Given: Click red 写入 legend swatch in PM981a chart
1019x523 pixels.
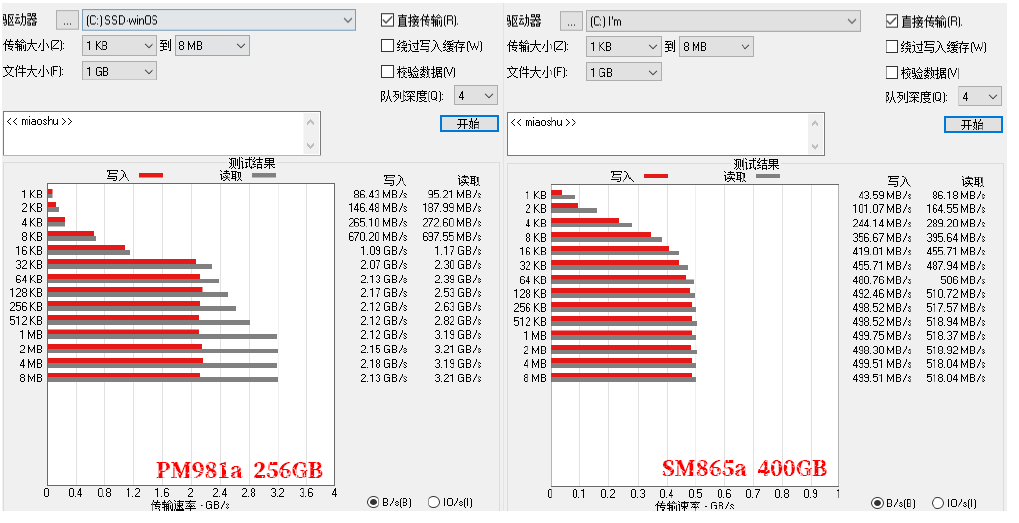Looking at the screenshot, I should pos(151,175).
